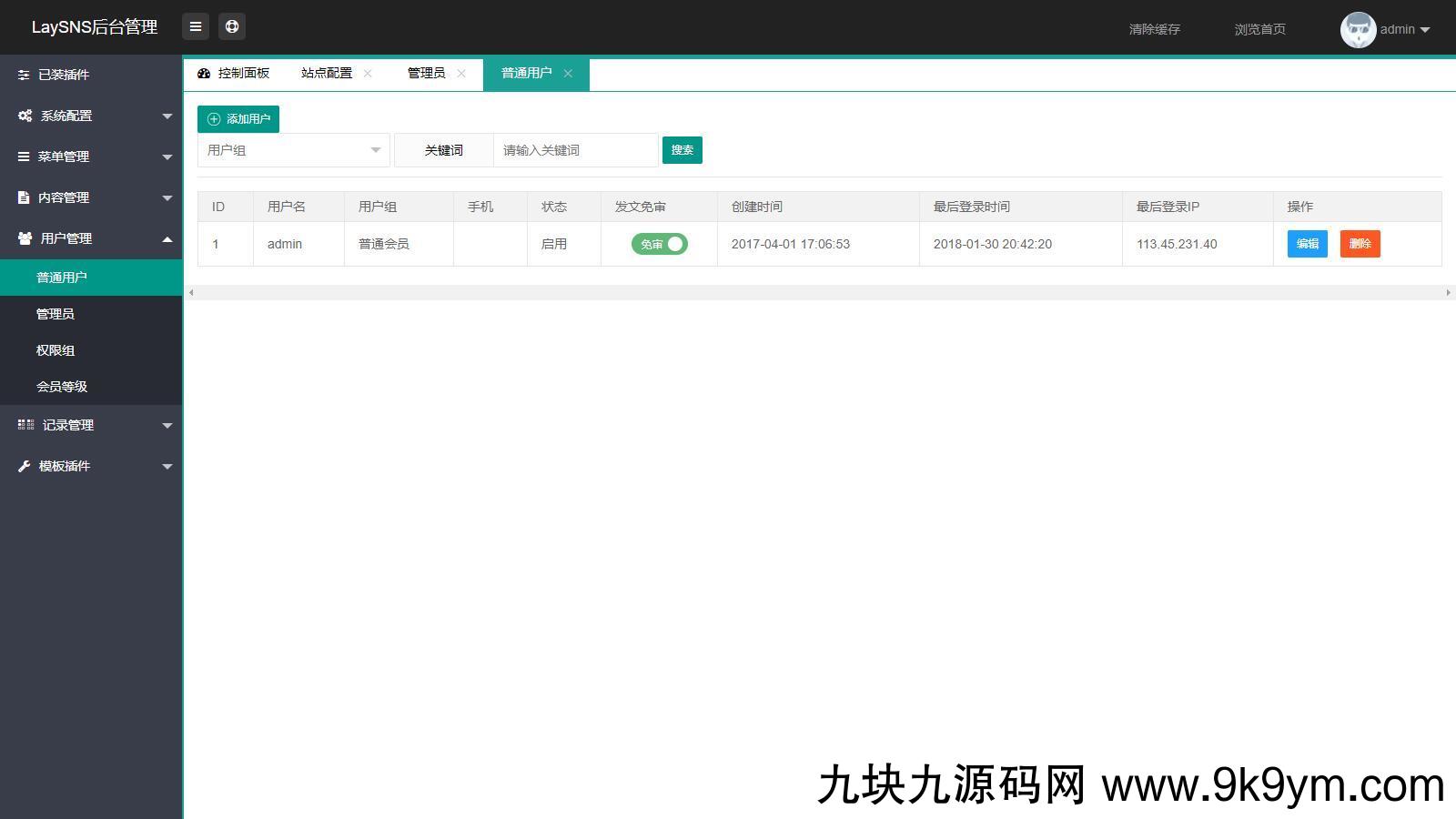Viewport: 1456px width, 819px height.
Task: Click the keyword search input field
Action: click(575, 150)
